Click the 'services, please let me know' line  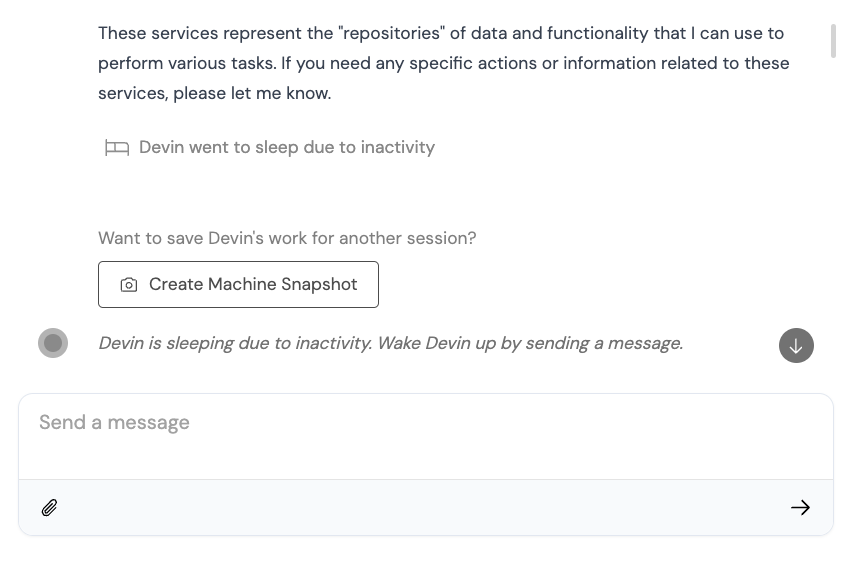[x=214, y=93]
